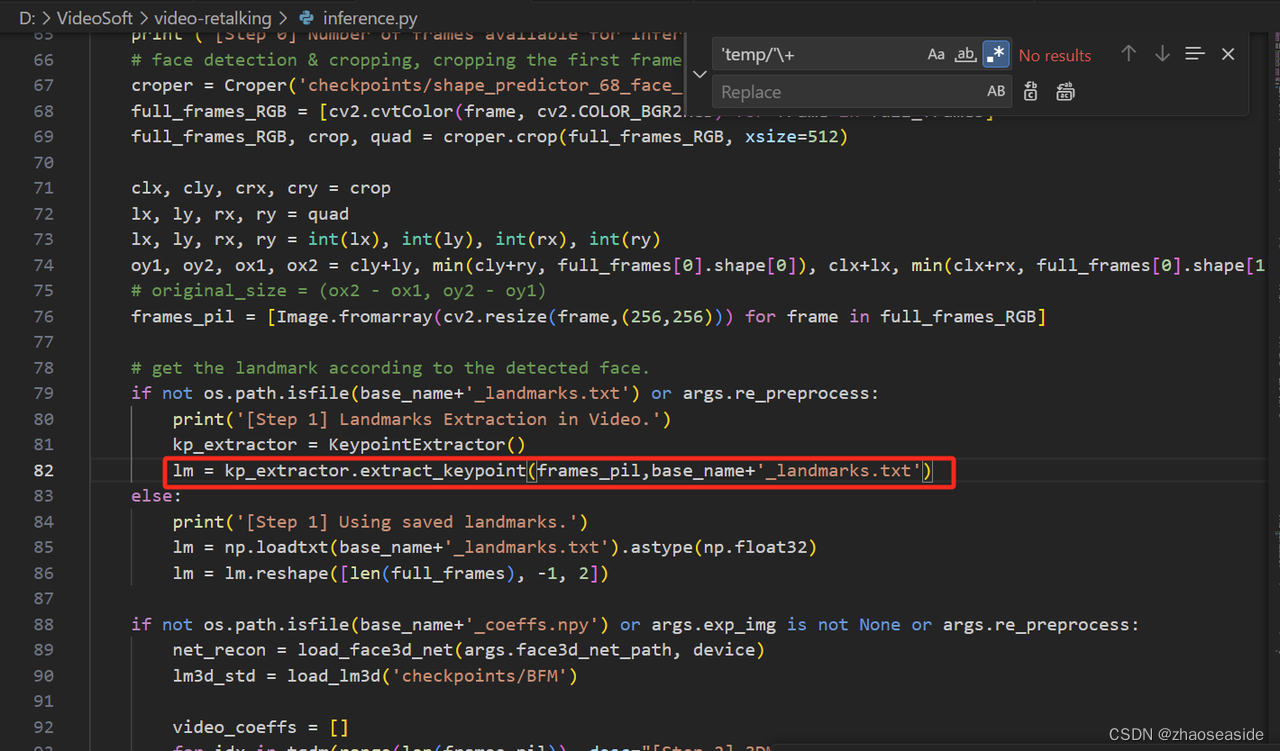Click print 'Using saved landmarks.' line
1280x751 pixels.
point(380,521)
